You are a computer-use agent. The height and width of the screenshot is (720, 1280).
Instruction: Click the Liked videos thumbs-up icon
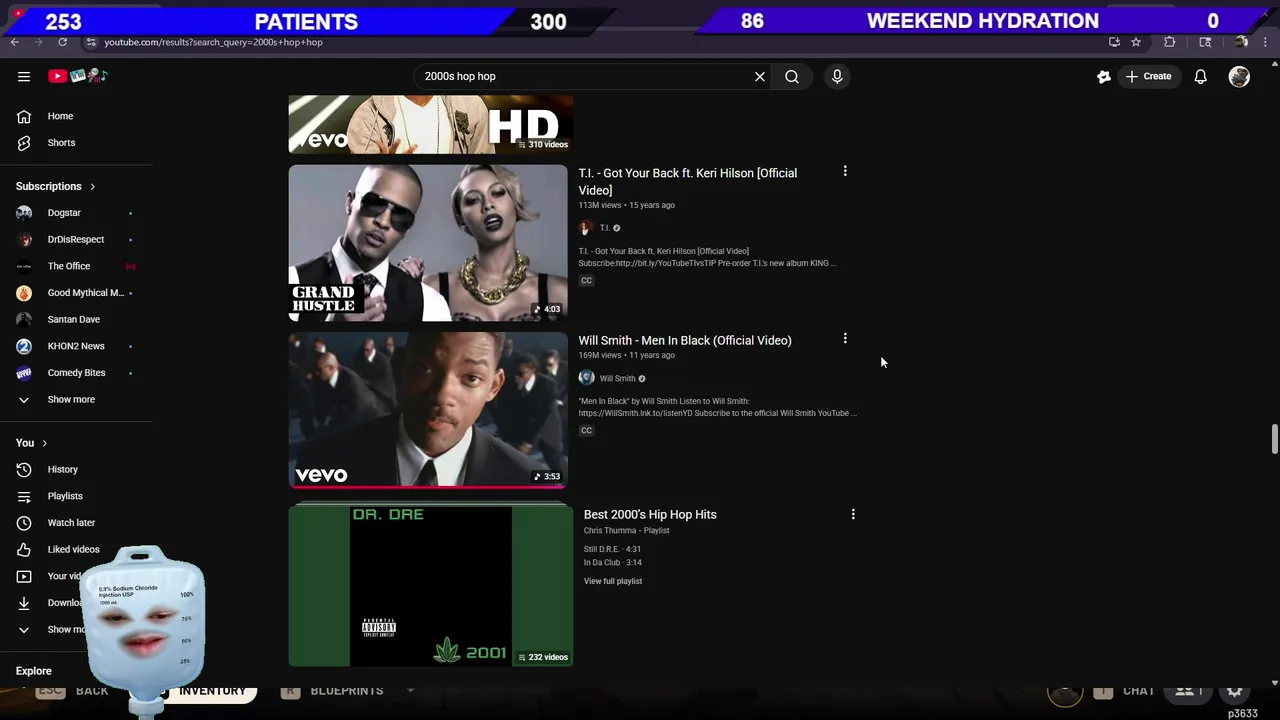[24, 549]
